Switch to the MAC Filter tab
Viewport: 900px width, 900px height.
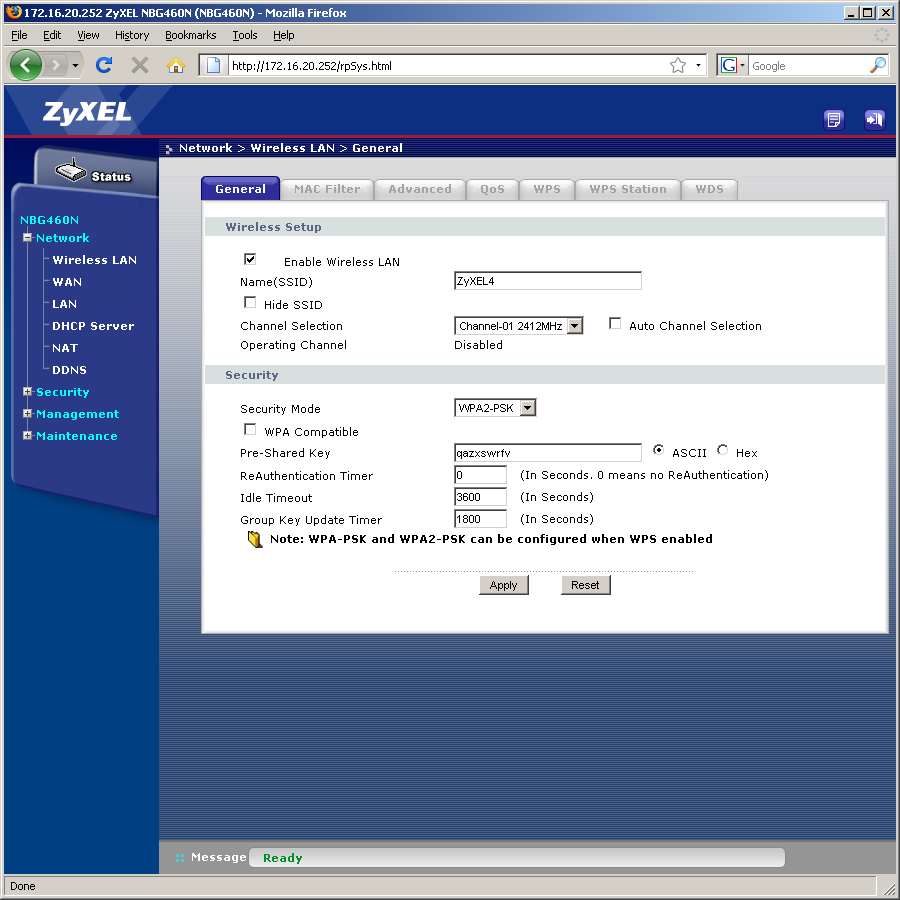pyautogui.click(x=327, y=189)
